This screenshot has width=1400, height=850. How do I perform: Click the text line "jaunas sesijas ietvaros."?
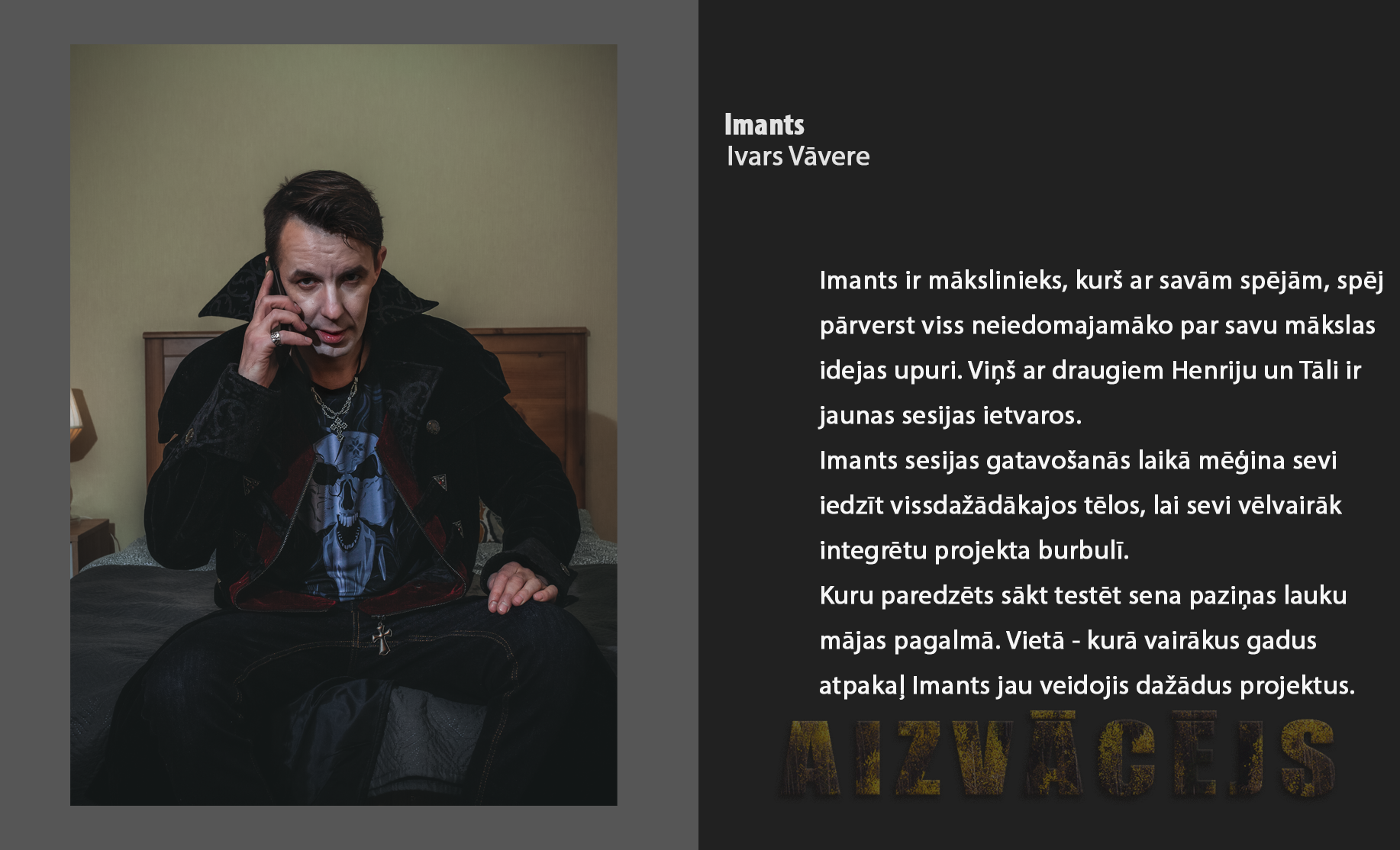[x=950, y=415]
